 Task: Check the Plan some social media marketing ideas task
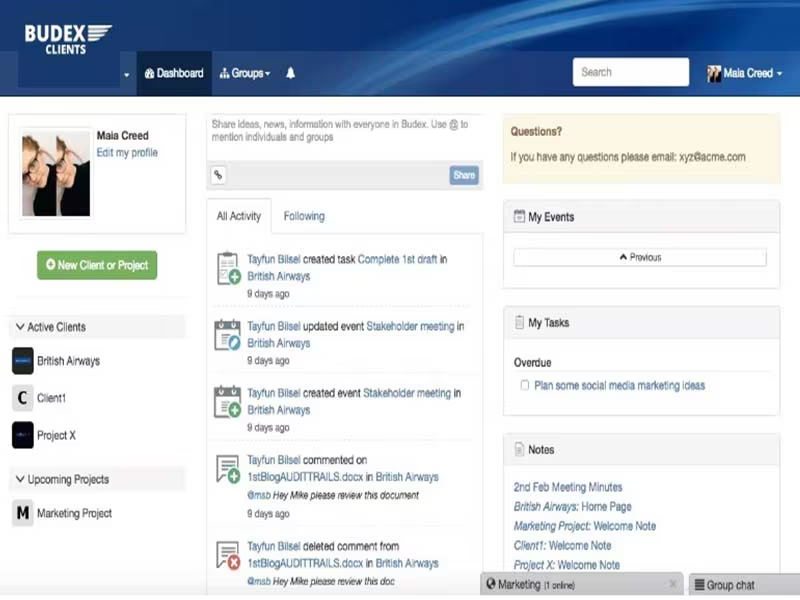(x=524, y=385)
